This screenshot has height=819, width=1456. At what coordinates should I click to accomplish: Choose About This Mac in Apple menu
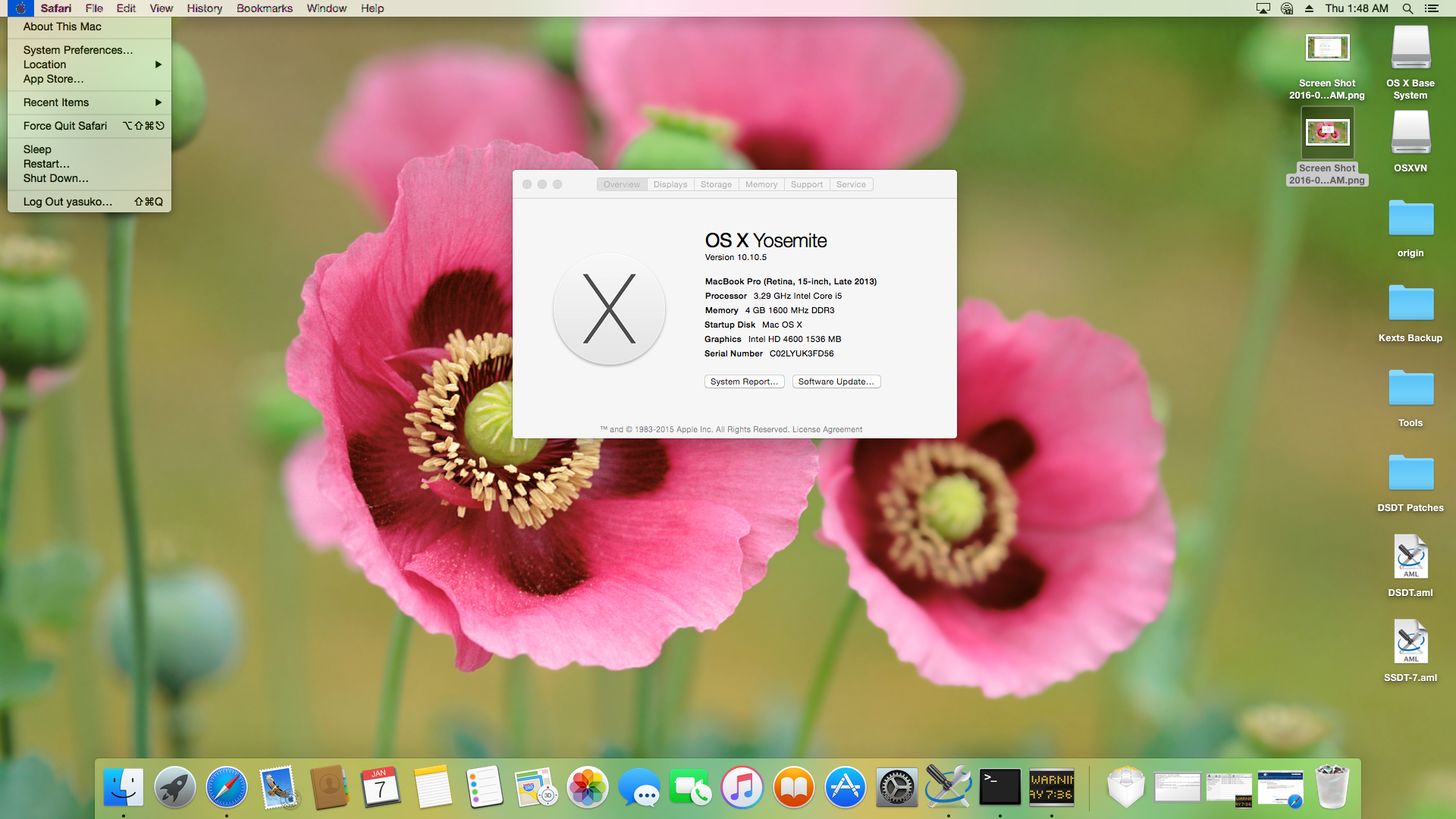pyautogui.click(x=89, y=27)
